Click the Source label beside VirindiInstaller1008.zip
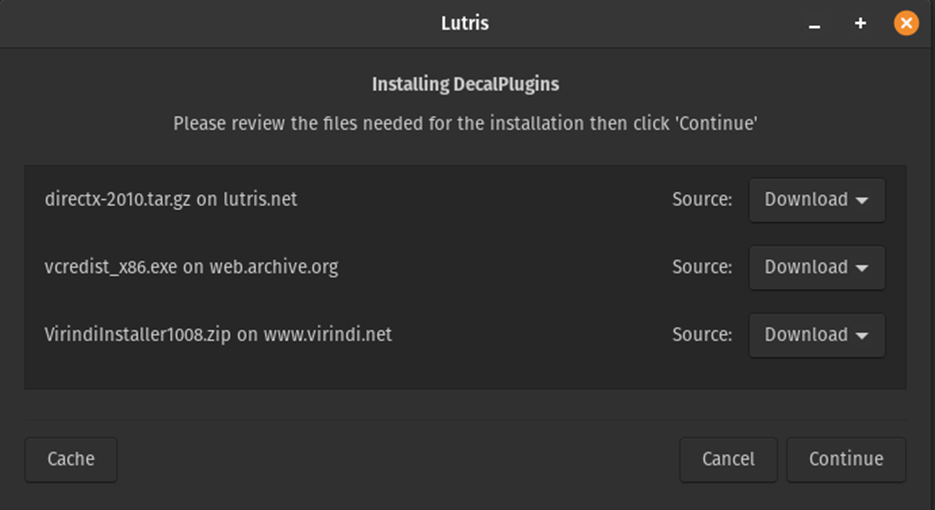935x510 pixels. coord(702,335)
